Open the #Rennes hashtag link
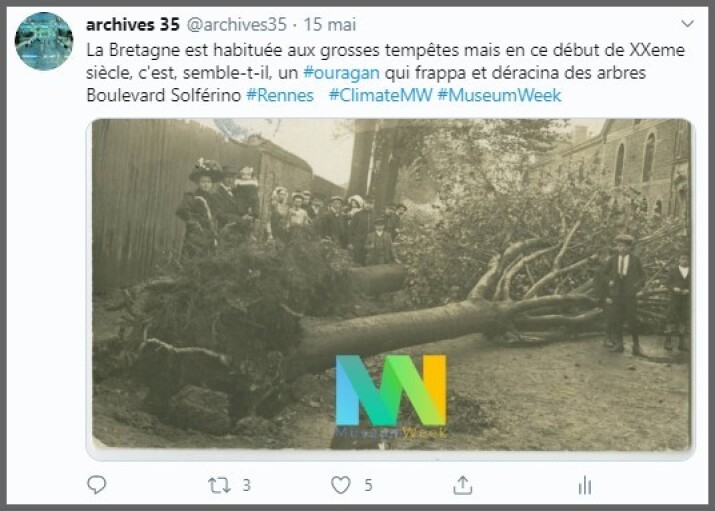The image size is (715, 511). (280, 95)
